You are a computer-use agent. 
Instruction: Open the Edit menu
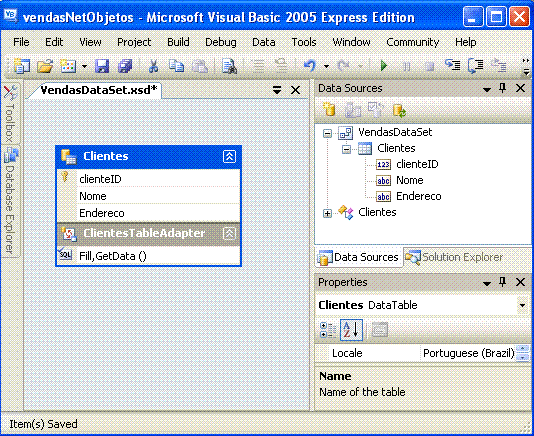click(54, 42)
